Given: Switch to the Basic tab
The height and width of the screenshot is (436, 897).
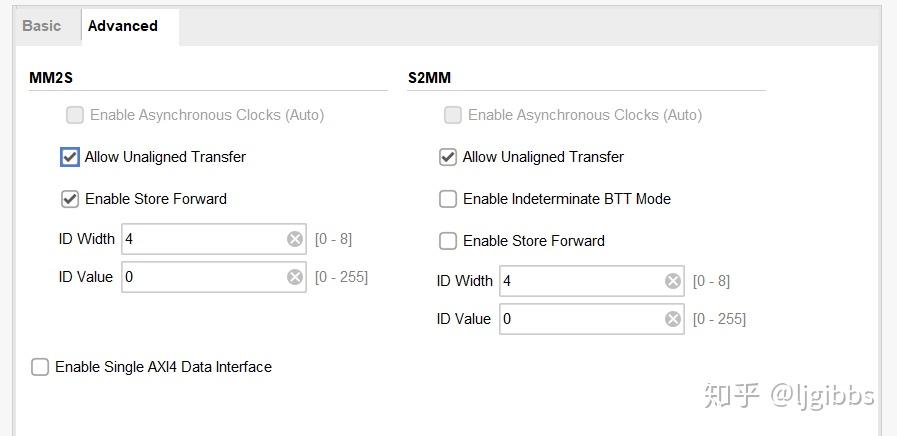Looking at the screenshot, I should click(x=42, y=26).
